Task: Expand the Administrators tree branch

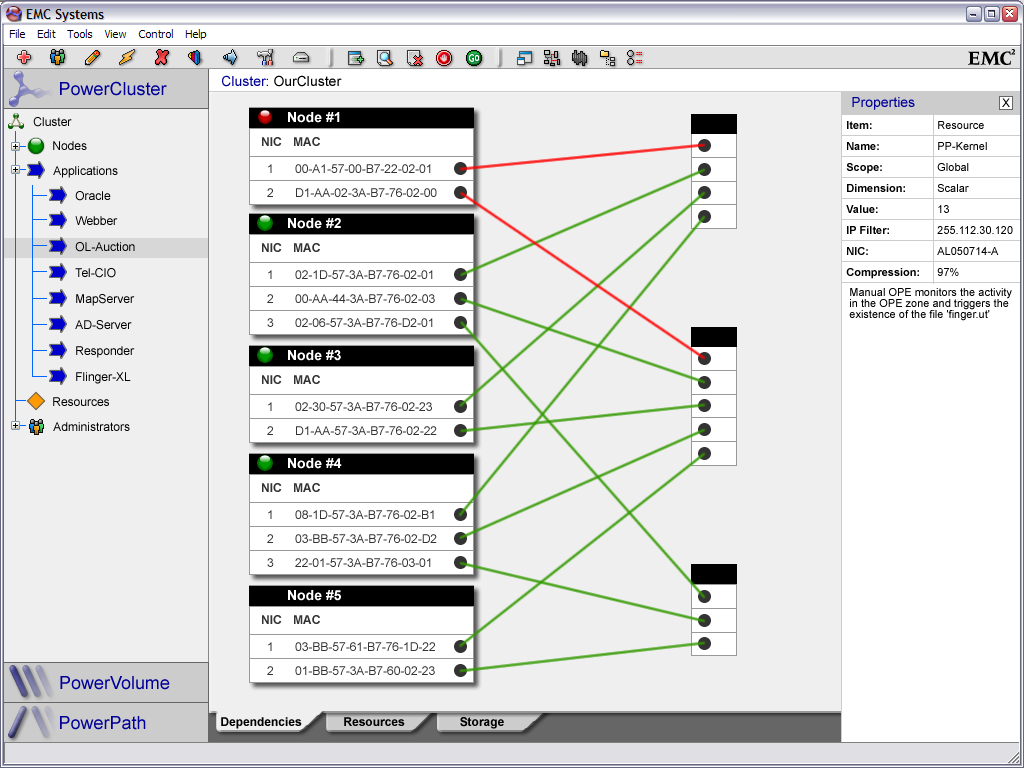Action: click(x=16, y=426)
